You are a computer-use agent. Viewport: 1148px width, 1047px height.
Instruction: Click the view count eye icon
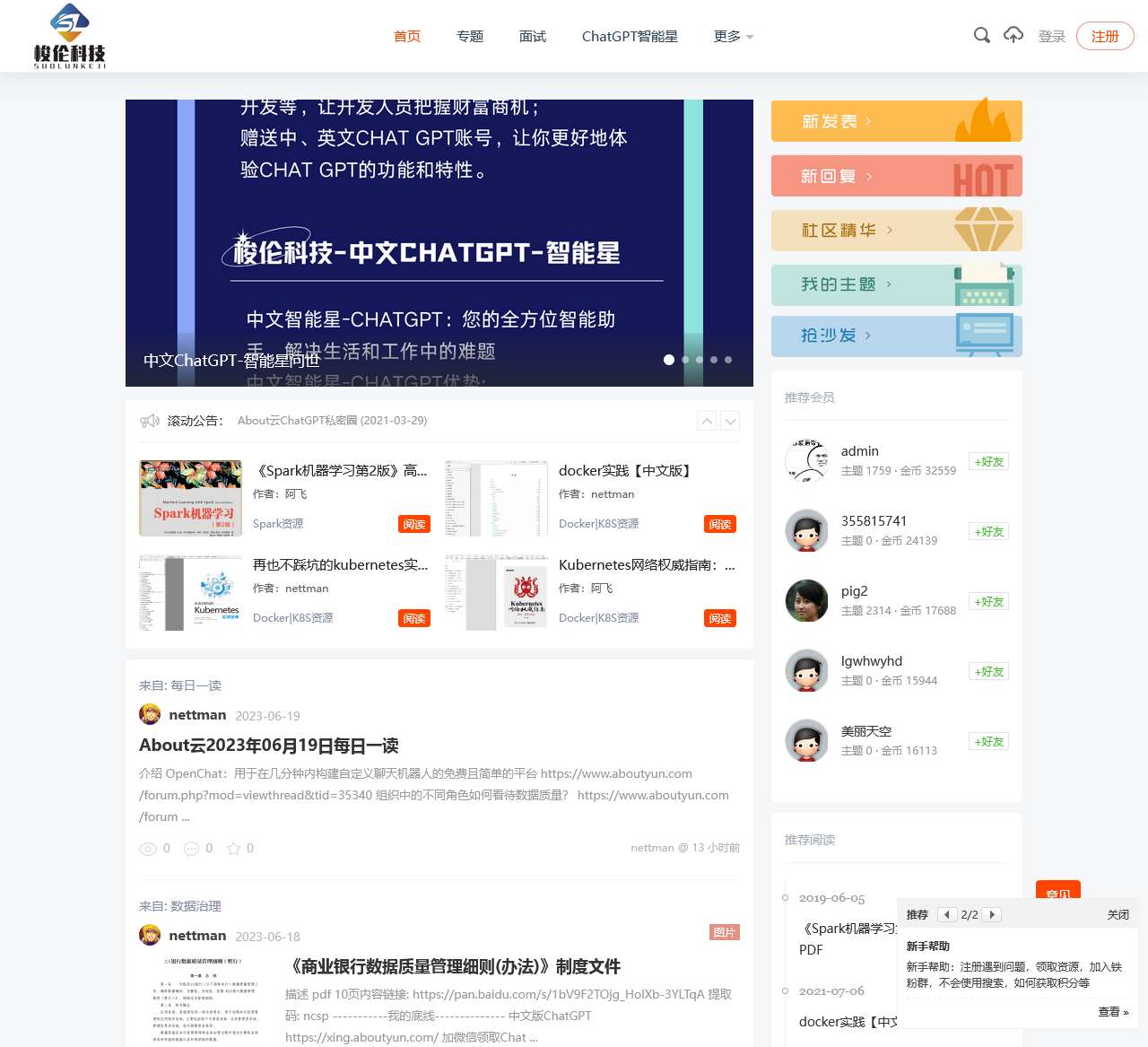point(148,849)
